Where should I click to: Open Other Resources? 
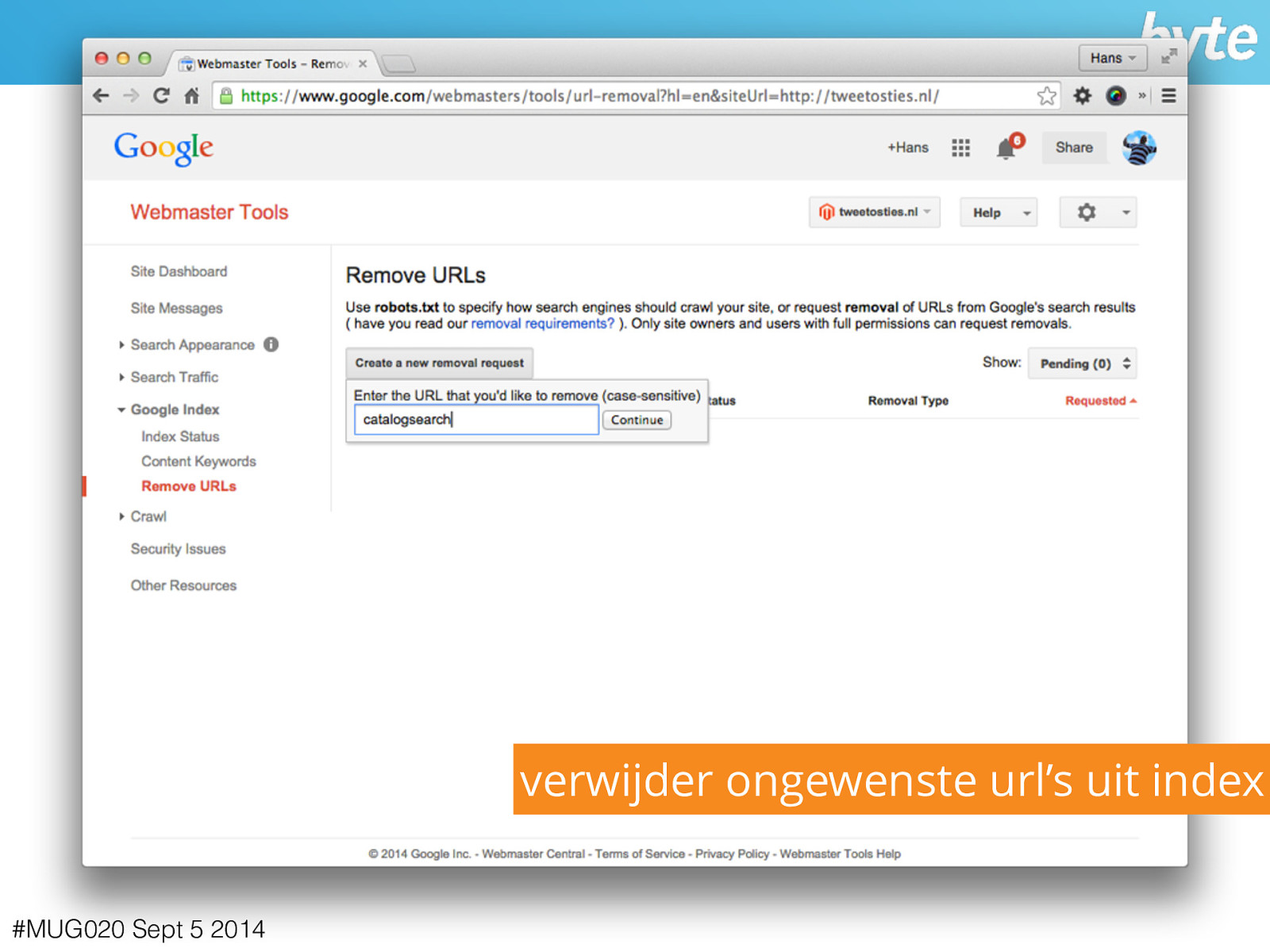click(x=183, y=585)
